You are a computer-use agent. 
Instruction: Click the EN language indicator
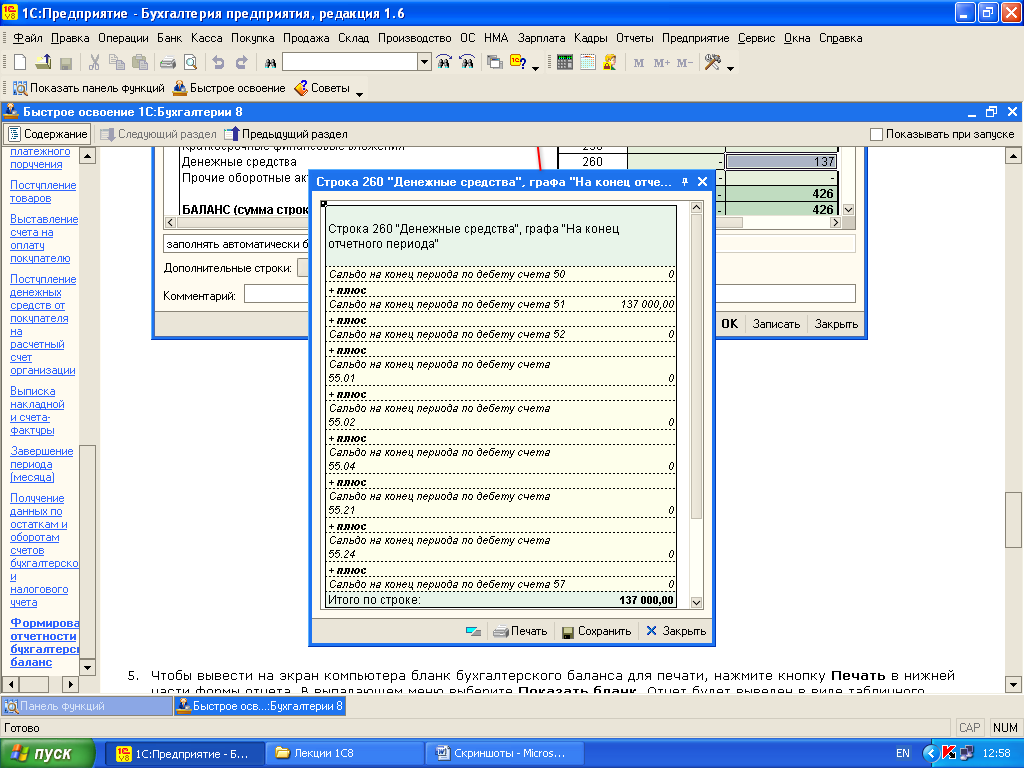click(903, 754)
